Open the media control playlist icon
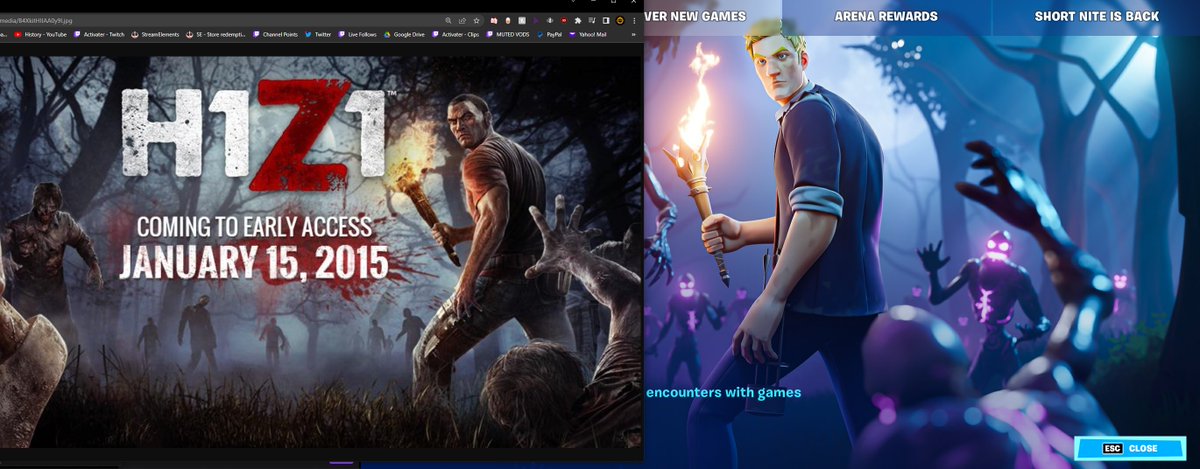1200x469 pixels. [x=592, y=20]
